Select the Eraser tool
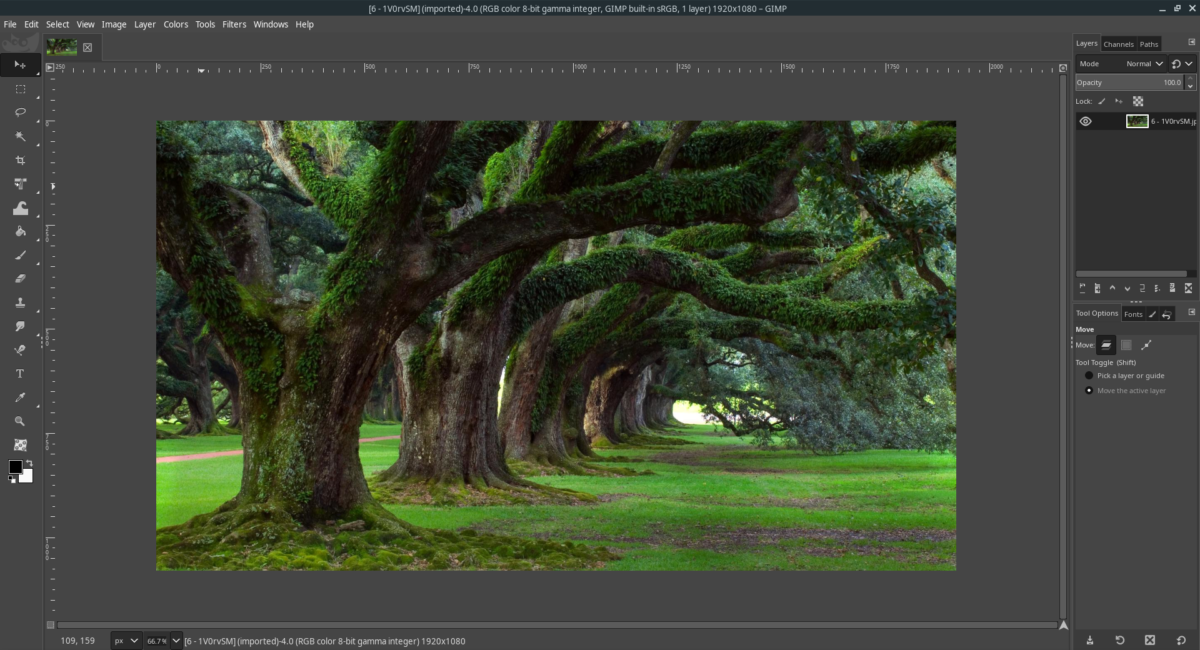The width and height of the screenshot is (1200, 650). pos(20,279)
